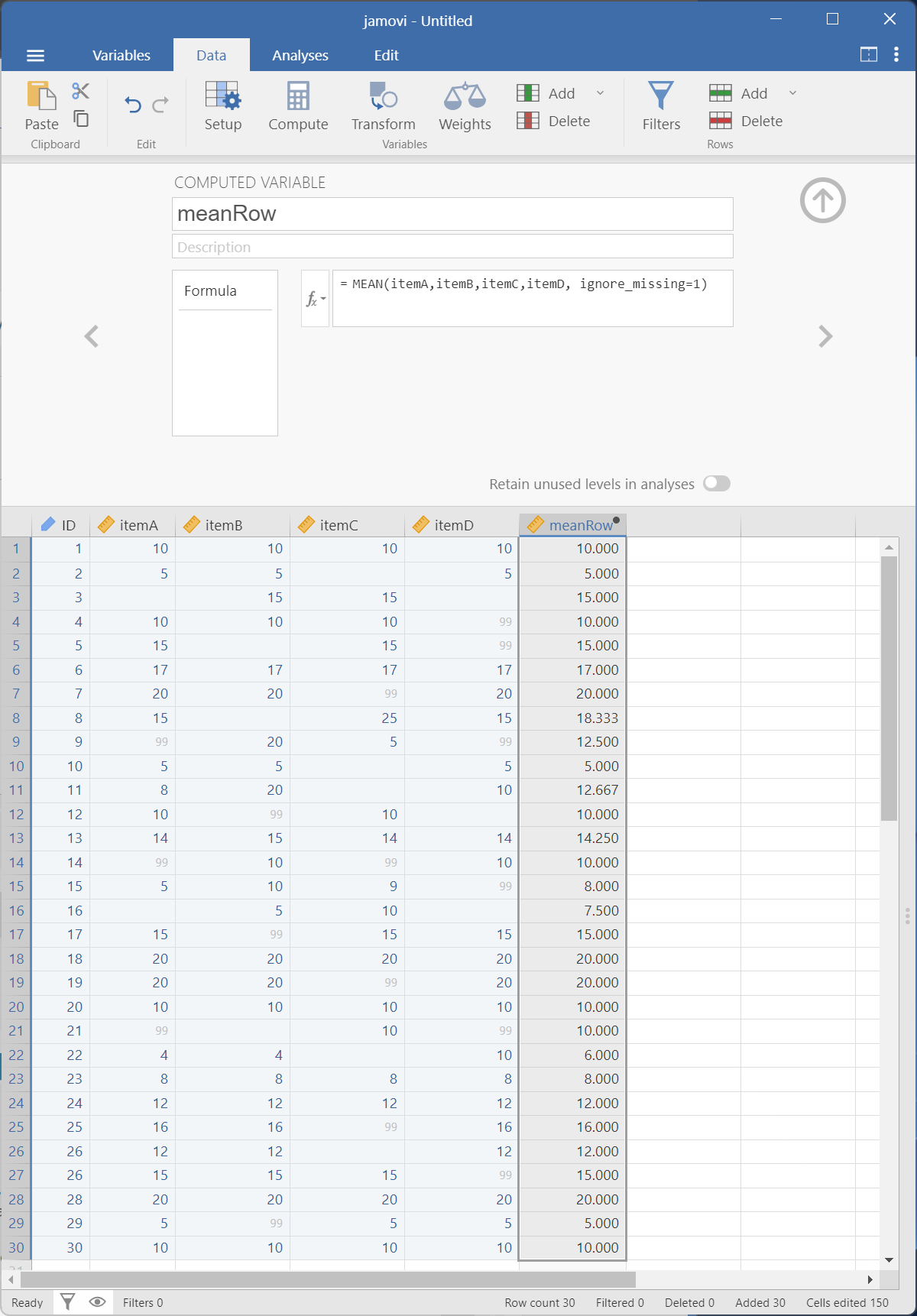The image size is (917, 1316).
Task: Select itemC cell with value 25
Action: point(348,718)
